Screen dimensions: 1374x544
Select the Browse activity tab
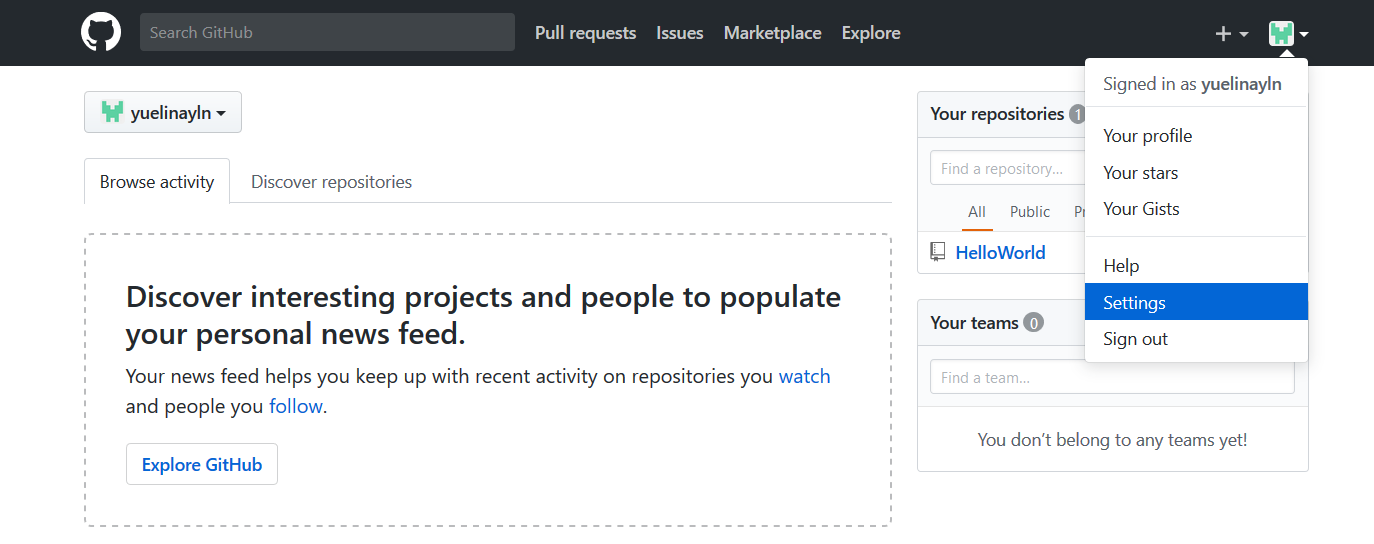pos(157,181)
